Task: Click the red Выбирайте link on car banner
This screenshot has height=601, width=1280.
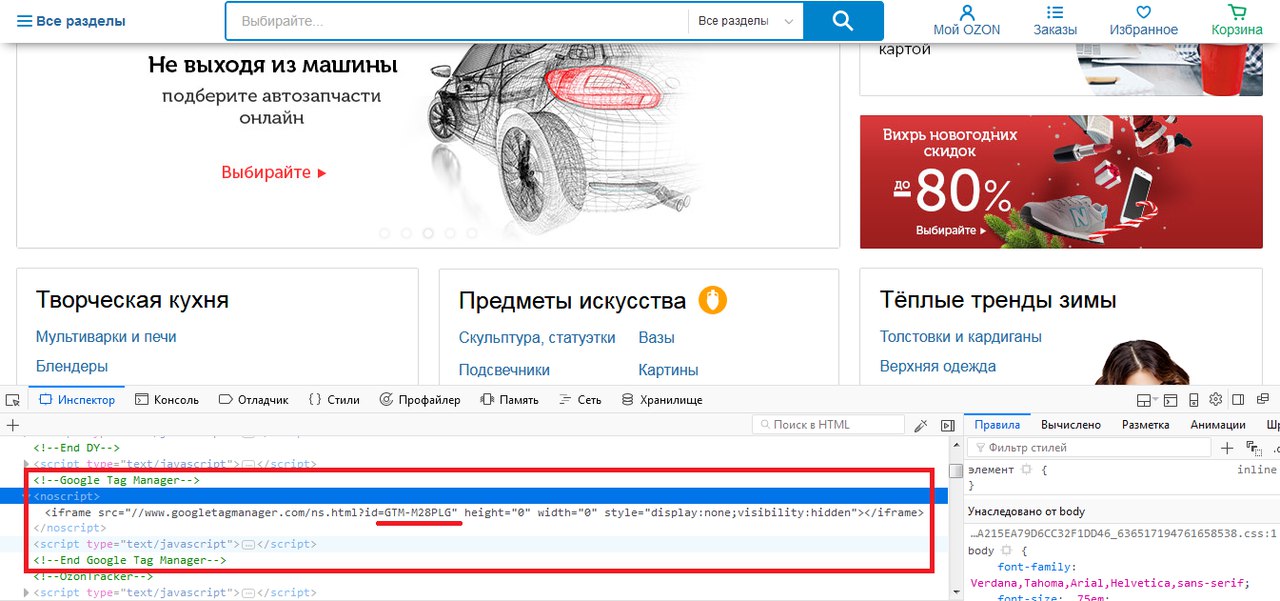Action: (x=274, y=173)
